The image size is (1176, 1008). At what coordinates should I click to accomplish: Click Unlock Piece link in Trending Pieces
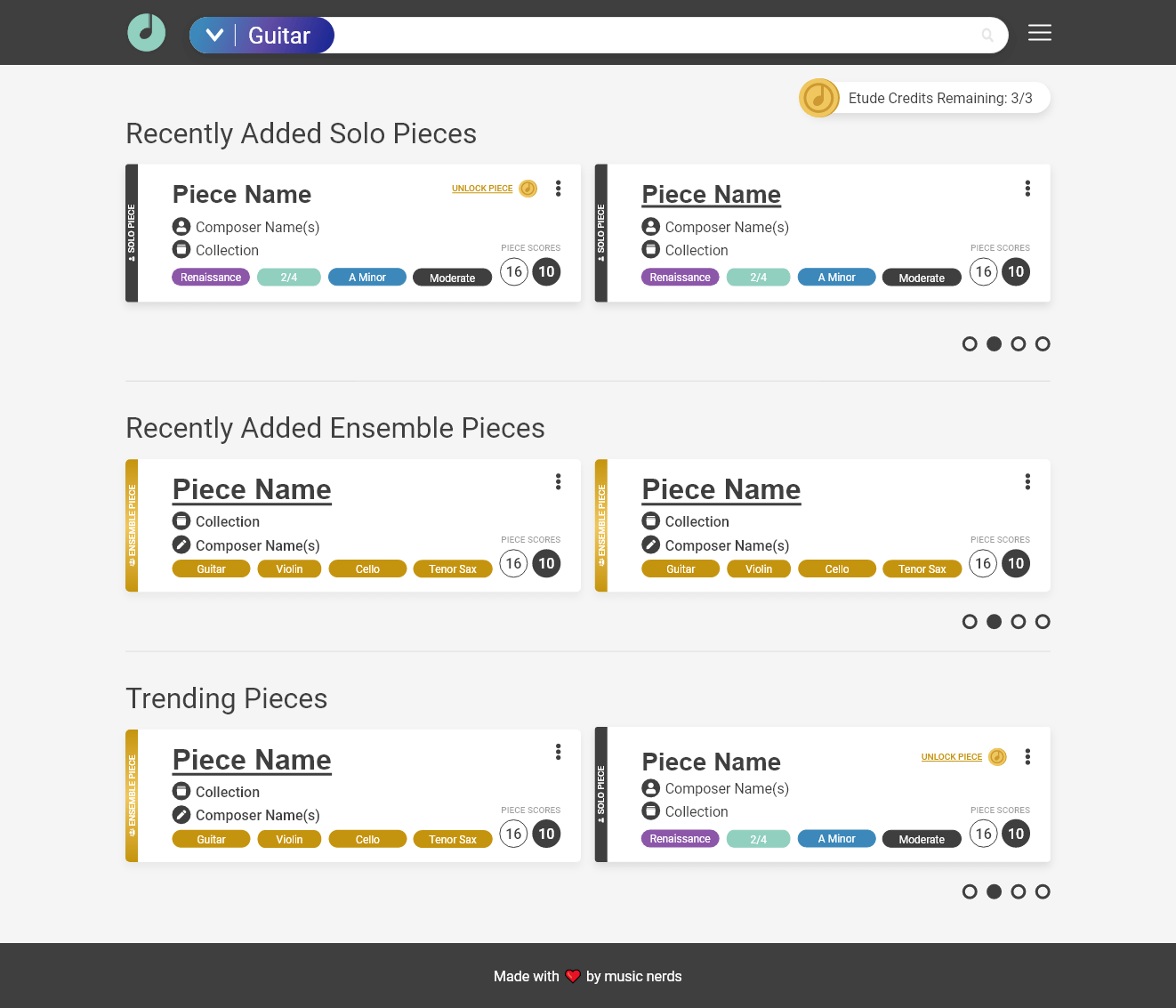pyautogui.click(x=951, y=757)
